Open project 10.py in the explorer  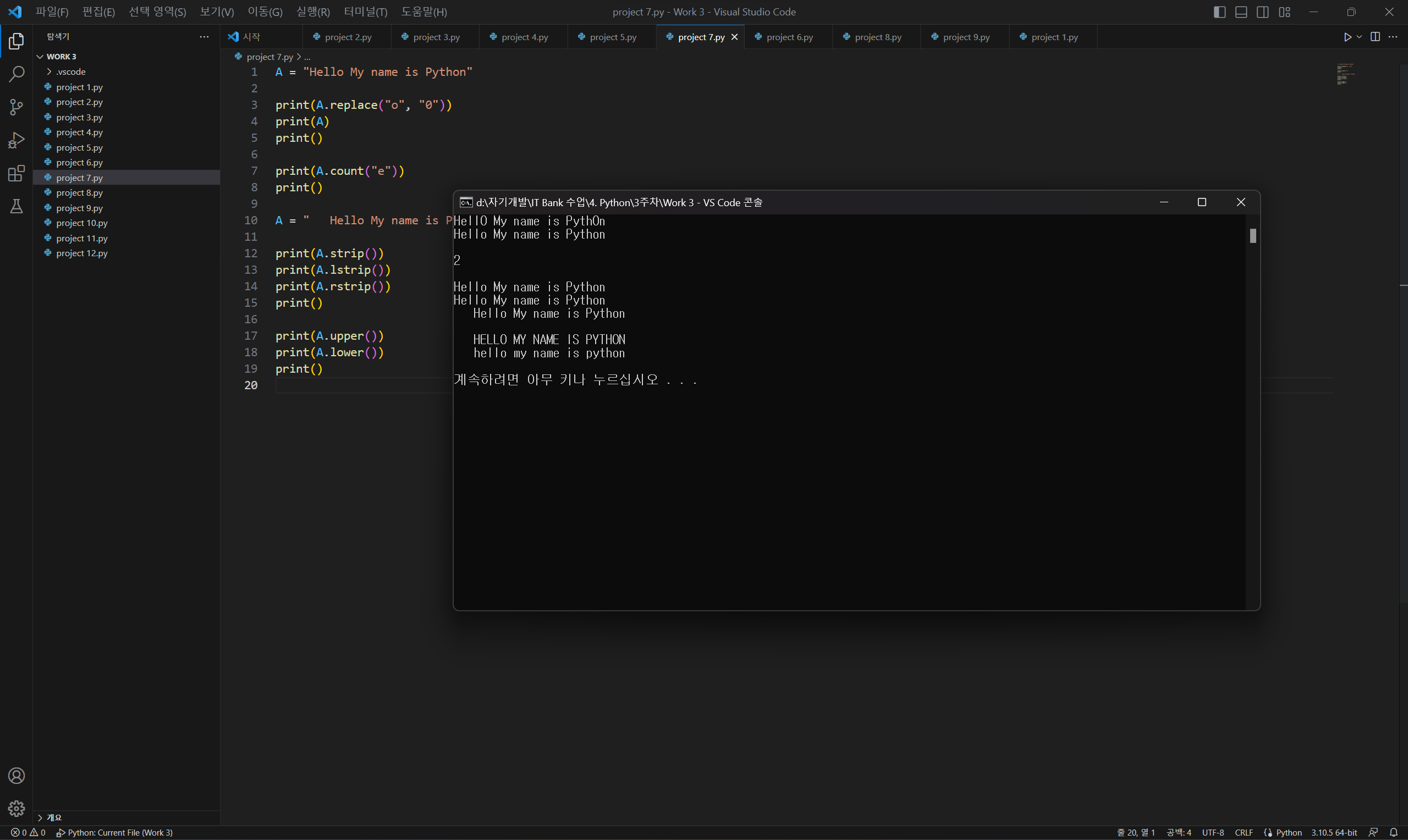point(81,223)
